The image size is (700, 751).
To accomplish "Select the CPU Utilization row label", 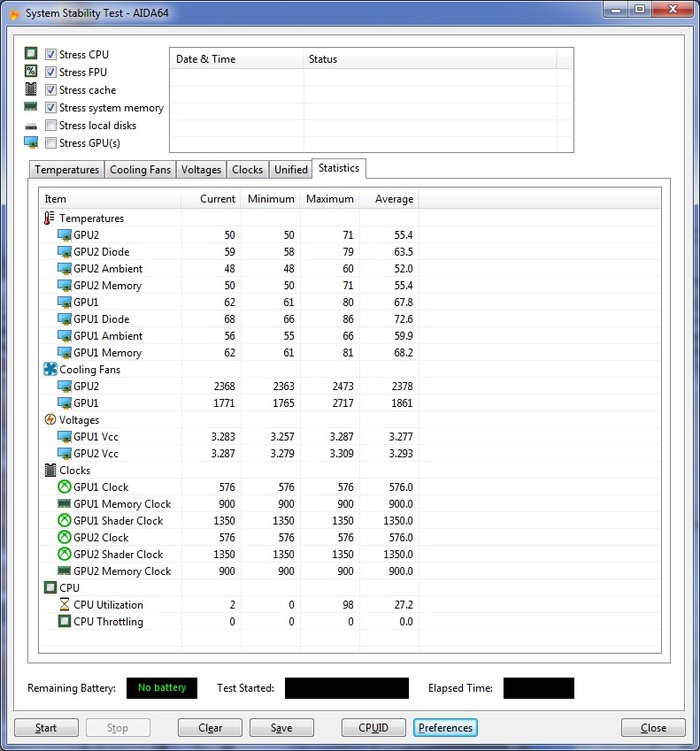I will (x=108, y=604).
